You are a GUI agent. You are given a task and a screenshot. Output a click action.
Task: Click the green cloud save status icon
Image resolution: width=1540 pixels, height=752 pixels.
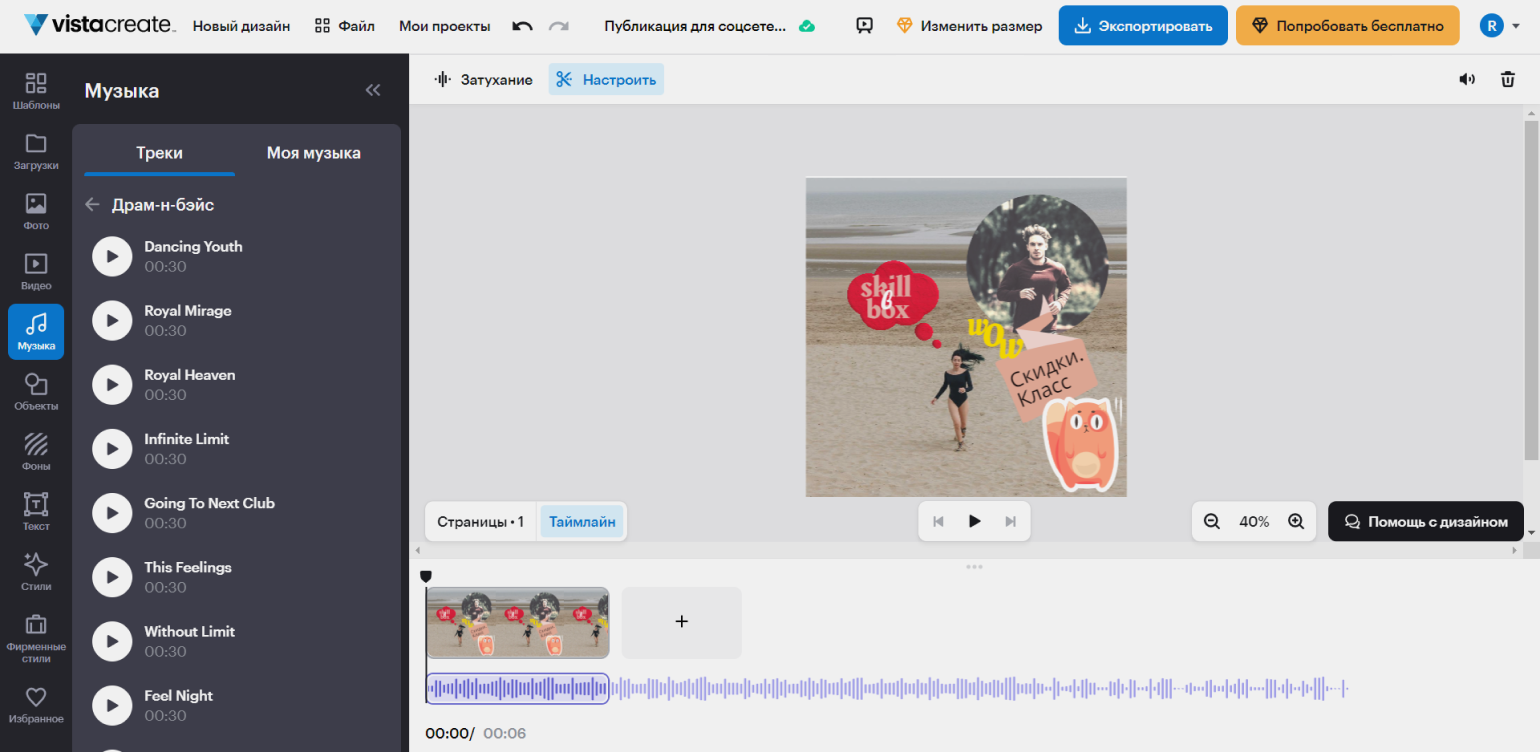(x=807, y=26)
